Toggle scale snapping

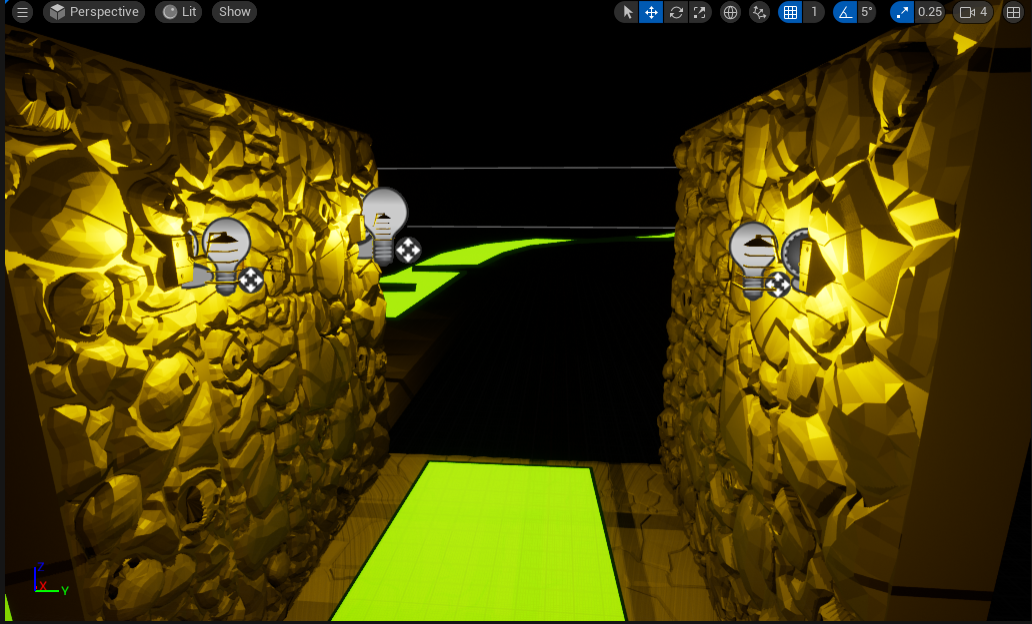tap(902, 12)
